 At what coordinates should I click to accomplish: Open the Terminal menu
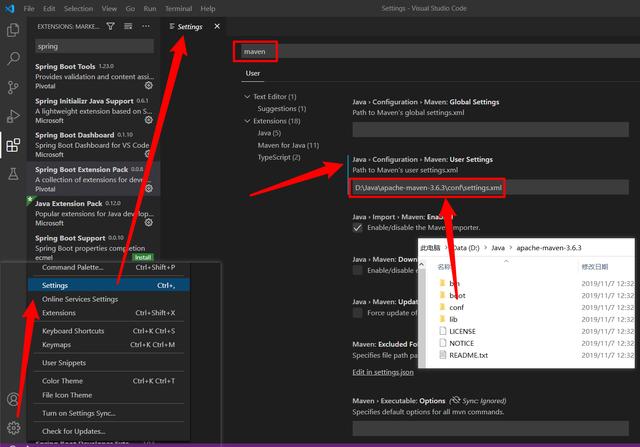[178, 9]
